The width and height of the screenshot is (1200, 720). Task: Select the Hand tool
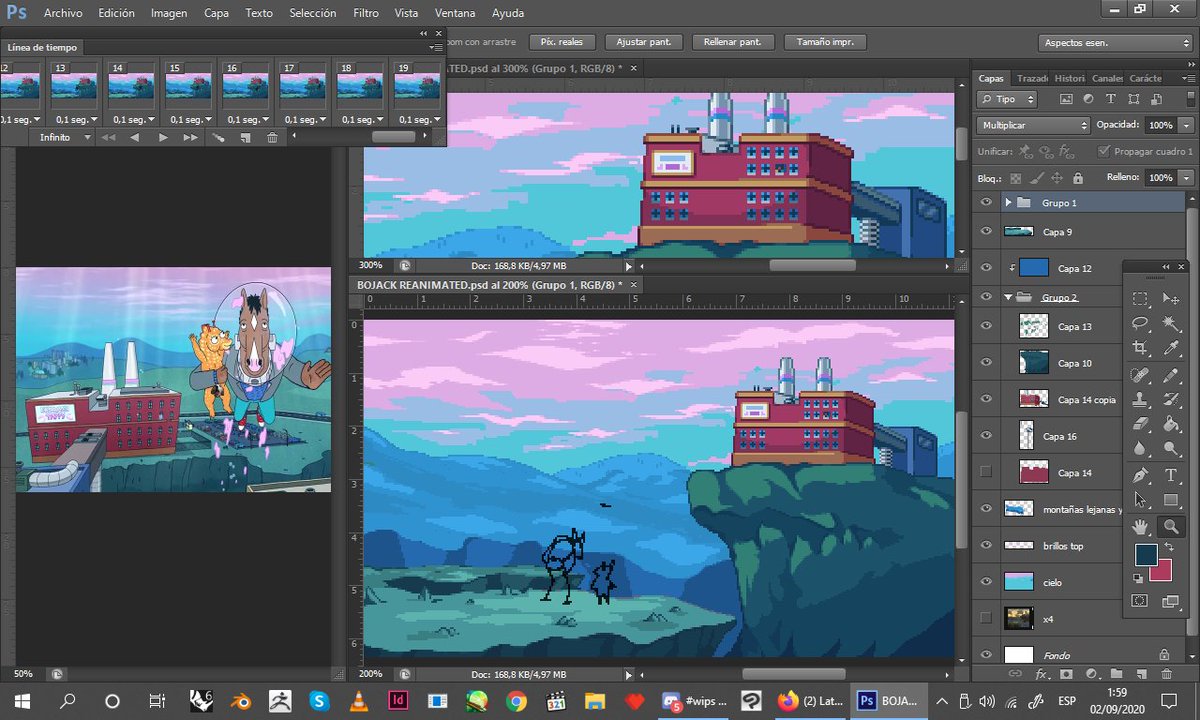tap(1139, 526)
